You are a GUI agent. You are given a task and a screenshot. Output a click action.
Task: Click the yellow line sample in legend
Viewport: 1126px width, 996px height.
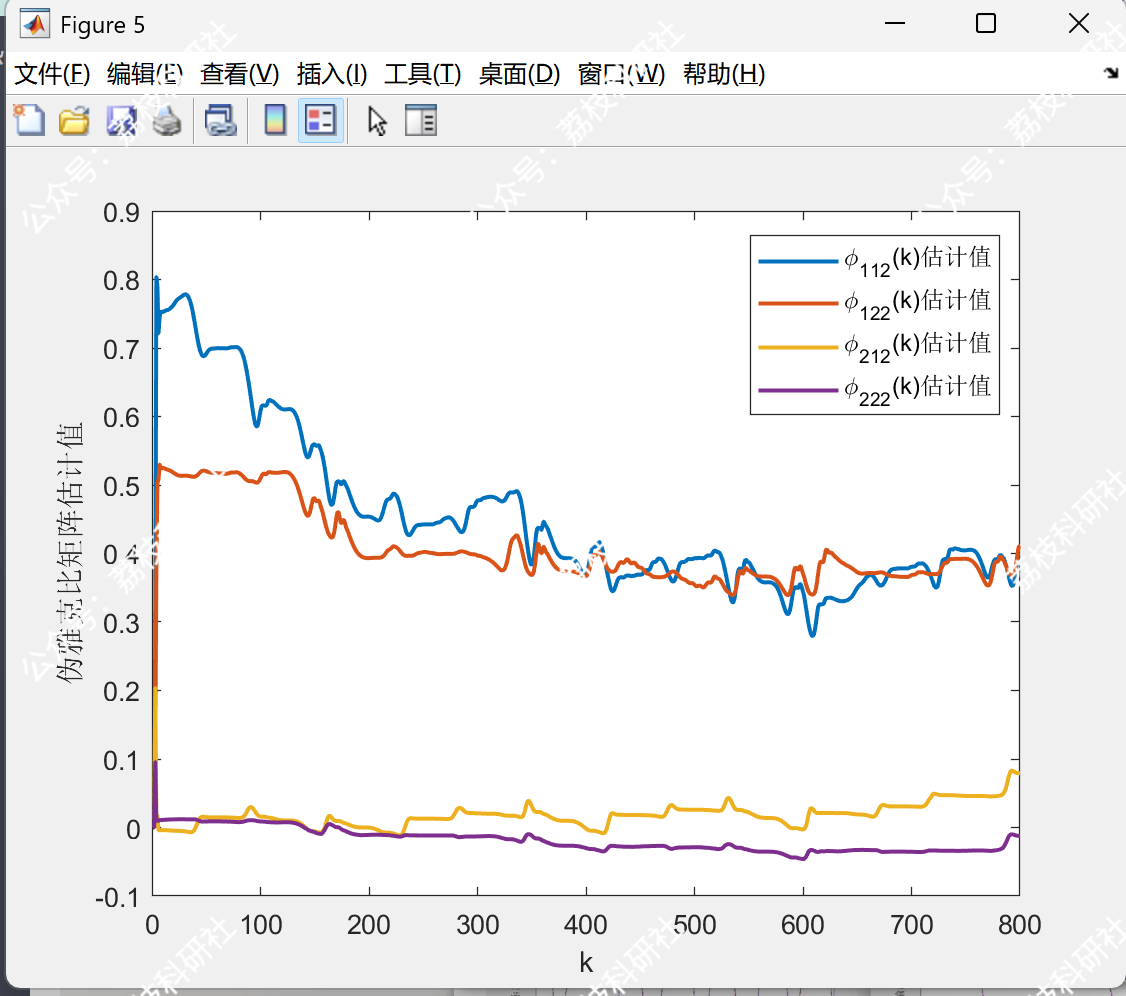(x=798, y=347)
